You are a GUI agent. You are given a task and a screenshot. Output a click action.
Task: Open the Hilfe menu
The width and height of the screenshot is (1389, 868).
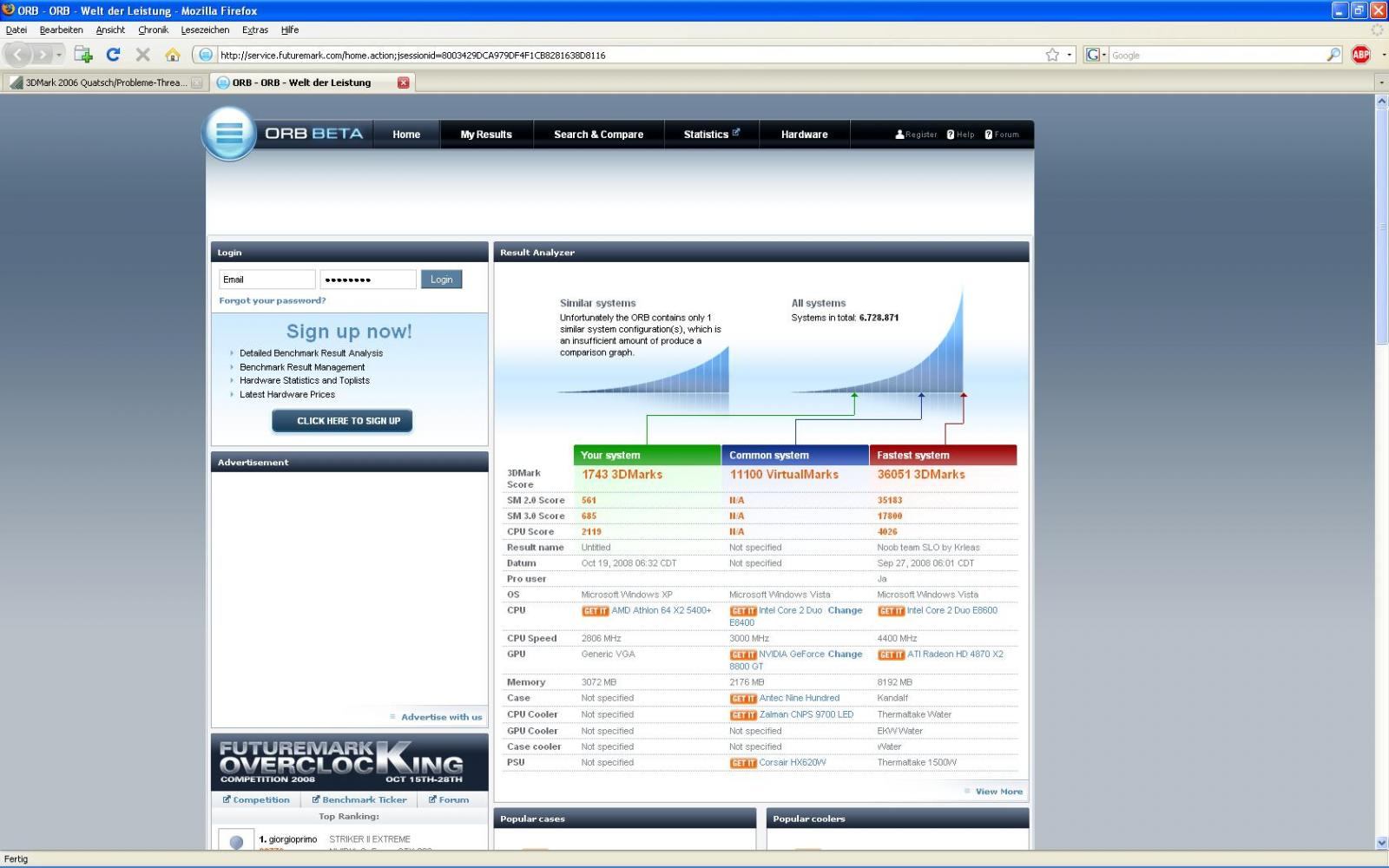click(x=290, y=30)
